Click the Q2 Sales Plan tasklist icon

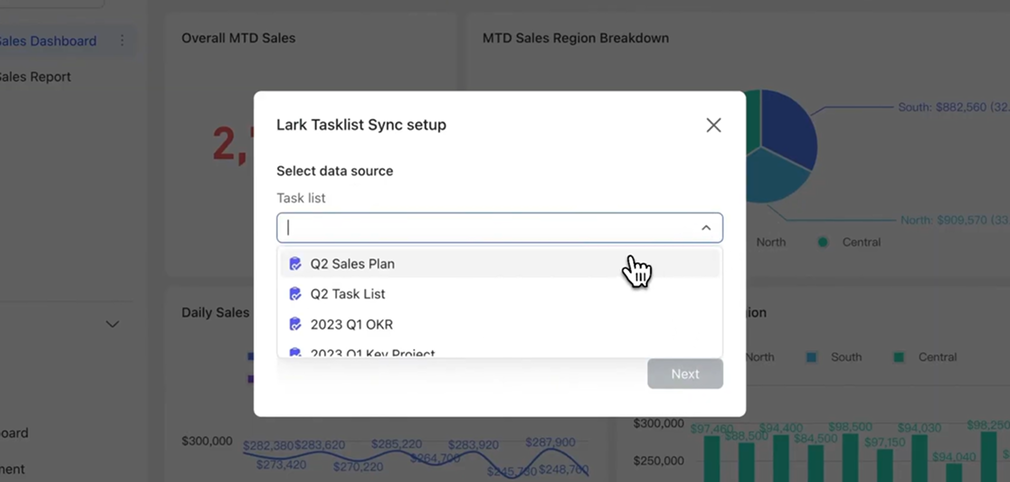[295, 264]
